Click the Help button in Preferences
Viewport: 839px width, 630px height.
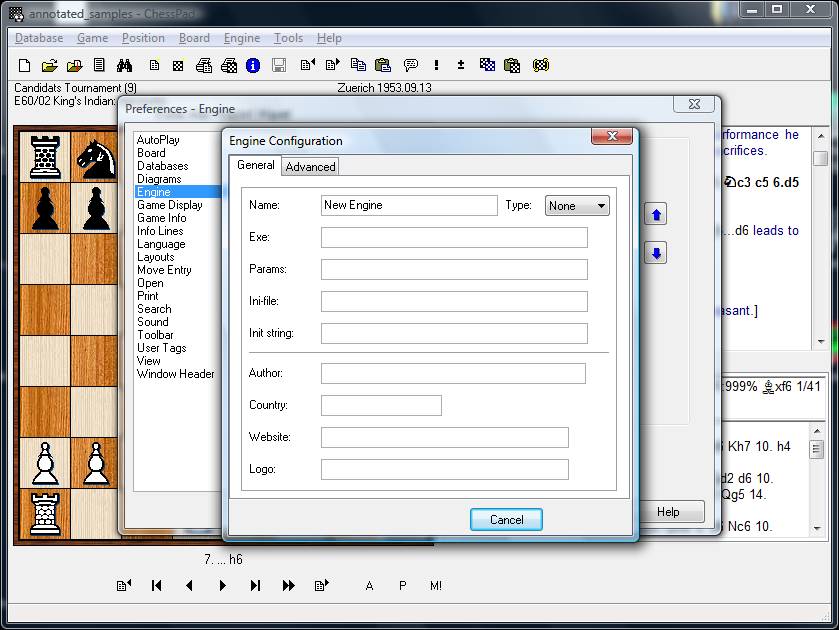[668, 512]
